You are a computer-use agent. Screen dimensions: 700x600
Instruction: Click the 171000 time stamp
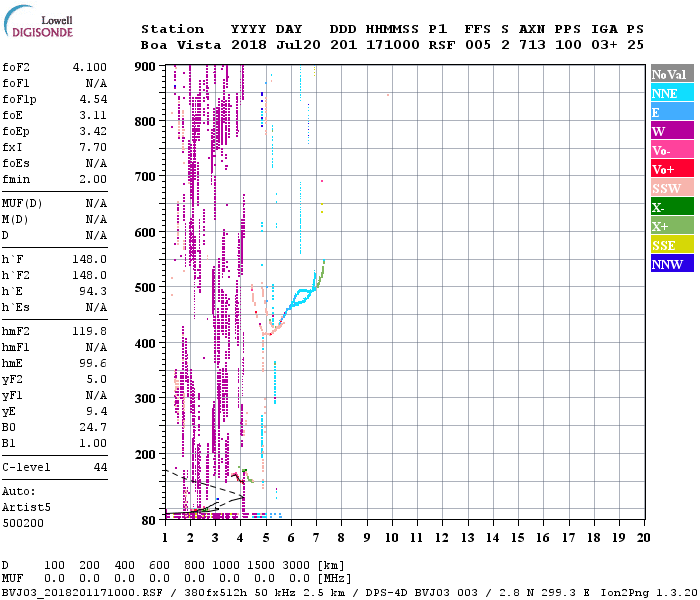tap(393, 45)
